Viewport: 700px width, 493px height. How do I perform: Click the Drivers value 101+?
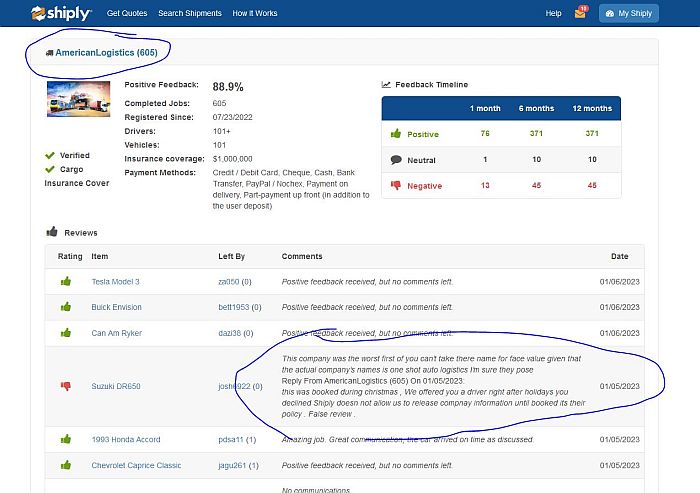(x=221, y=131)
